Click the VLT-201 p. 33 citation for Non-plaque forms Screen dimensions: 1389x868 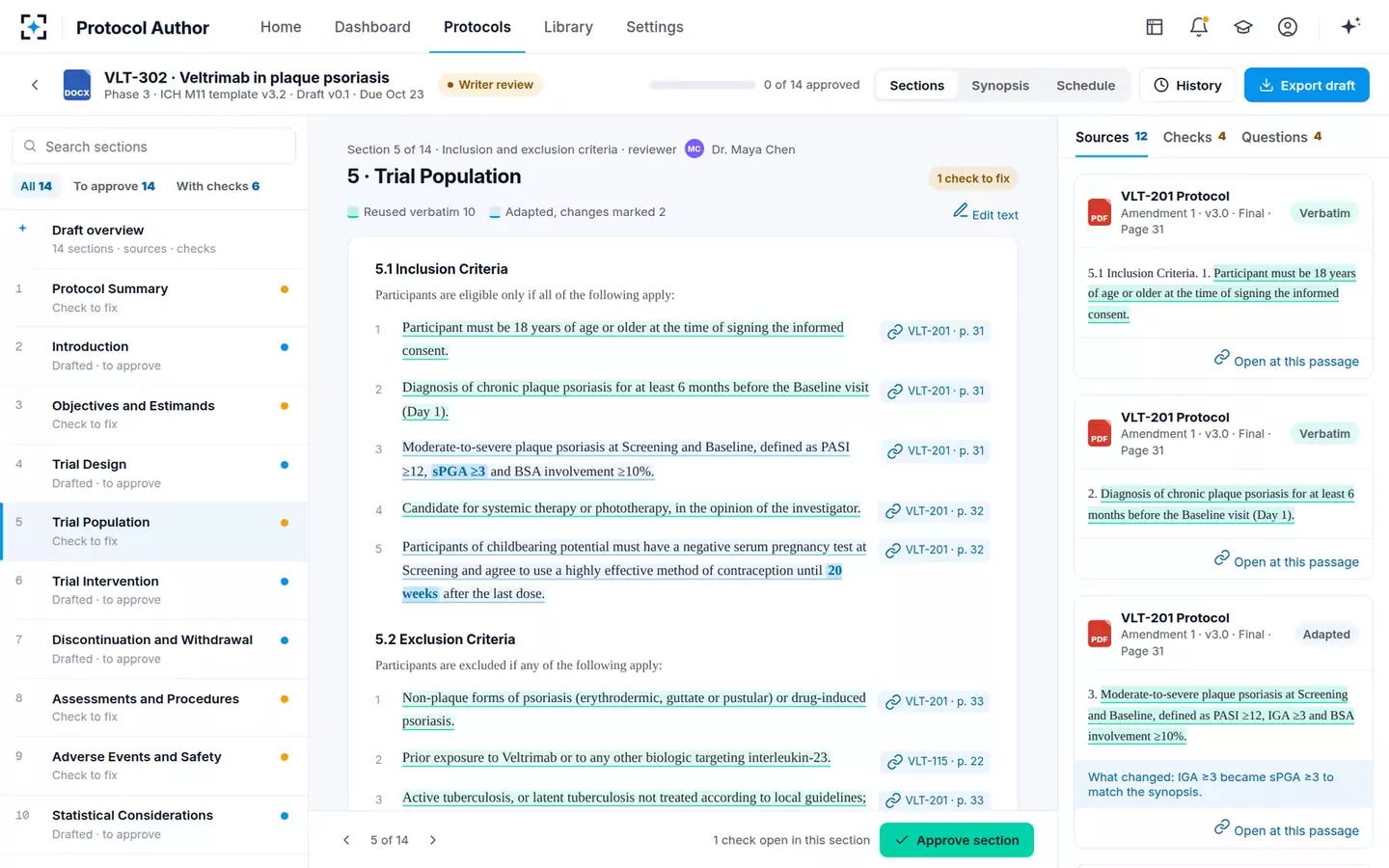pos(935,701)
